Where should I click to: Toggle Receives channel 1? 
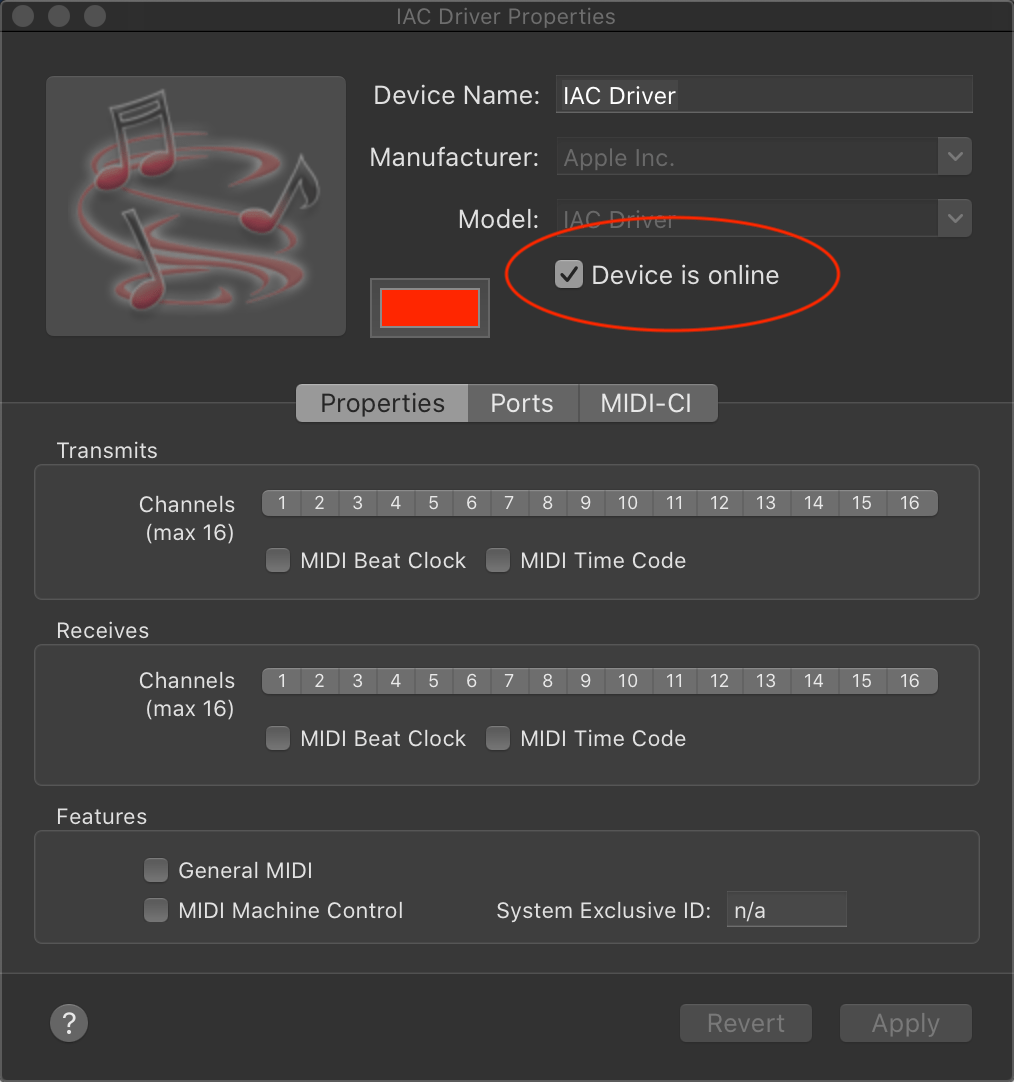coord(282,681)
